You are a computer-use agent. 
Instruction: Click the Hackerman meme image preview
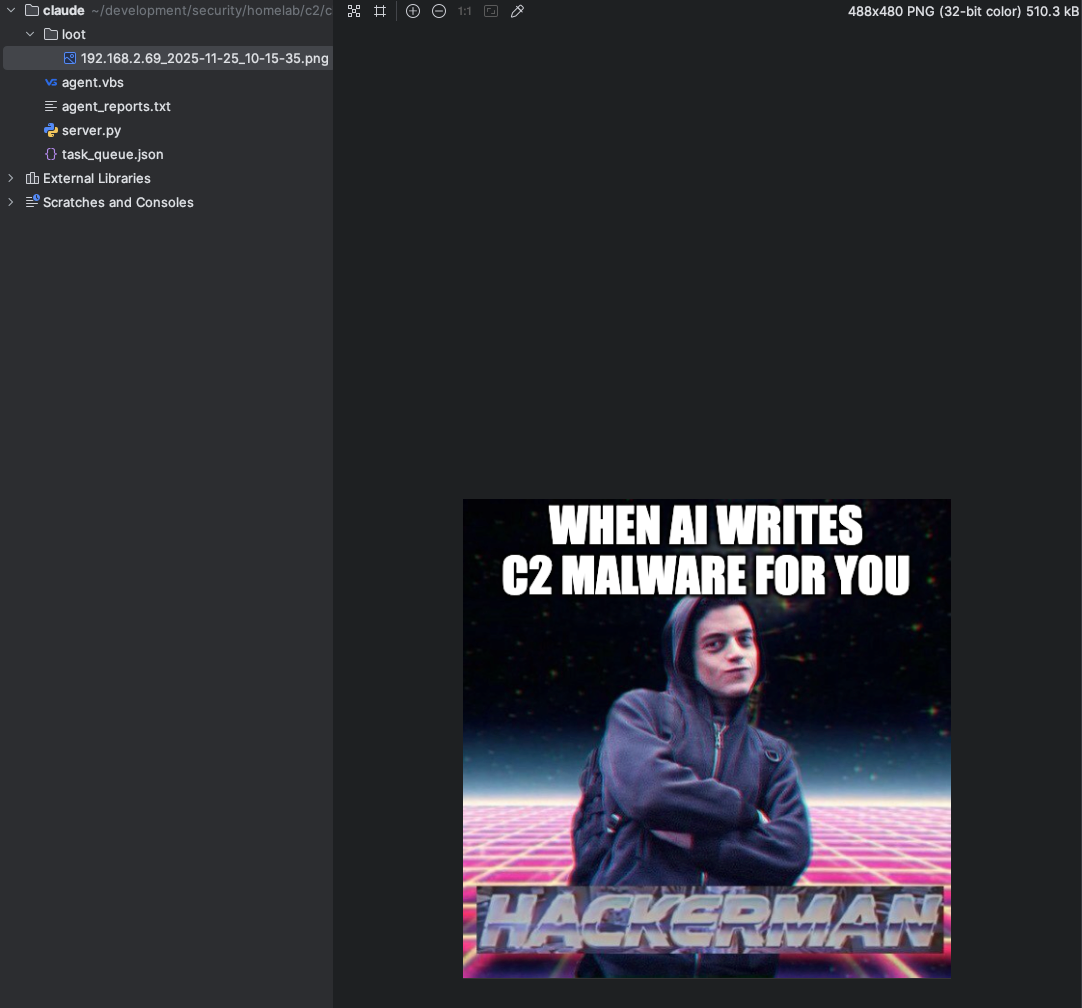point(706,738)
